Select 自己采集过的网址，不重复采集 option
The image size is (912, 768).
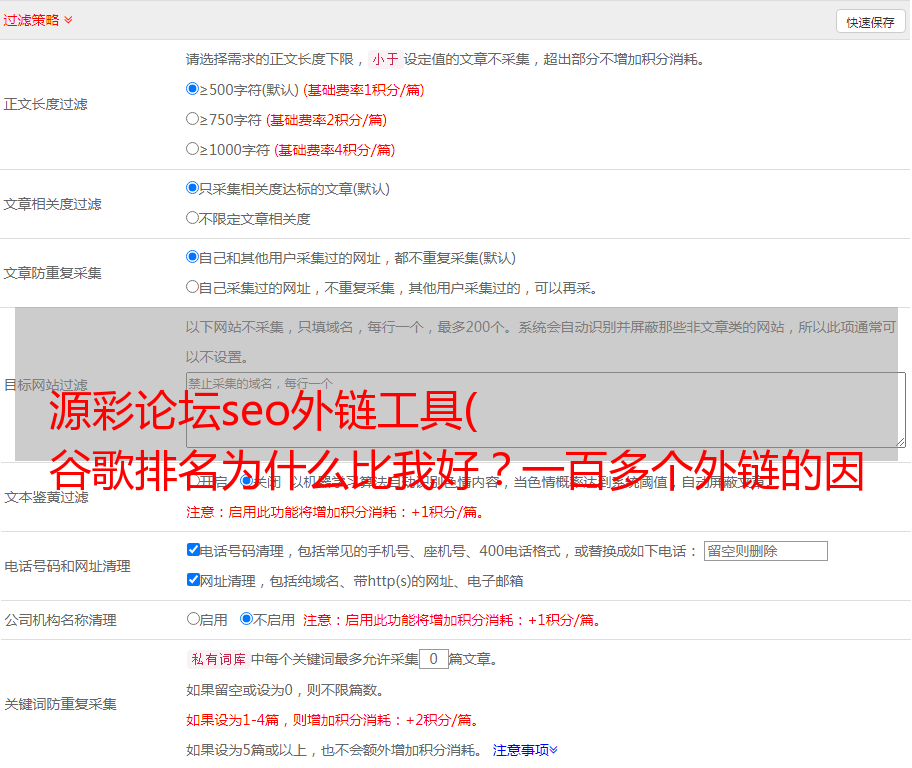(193, 287)
